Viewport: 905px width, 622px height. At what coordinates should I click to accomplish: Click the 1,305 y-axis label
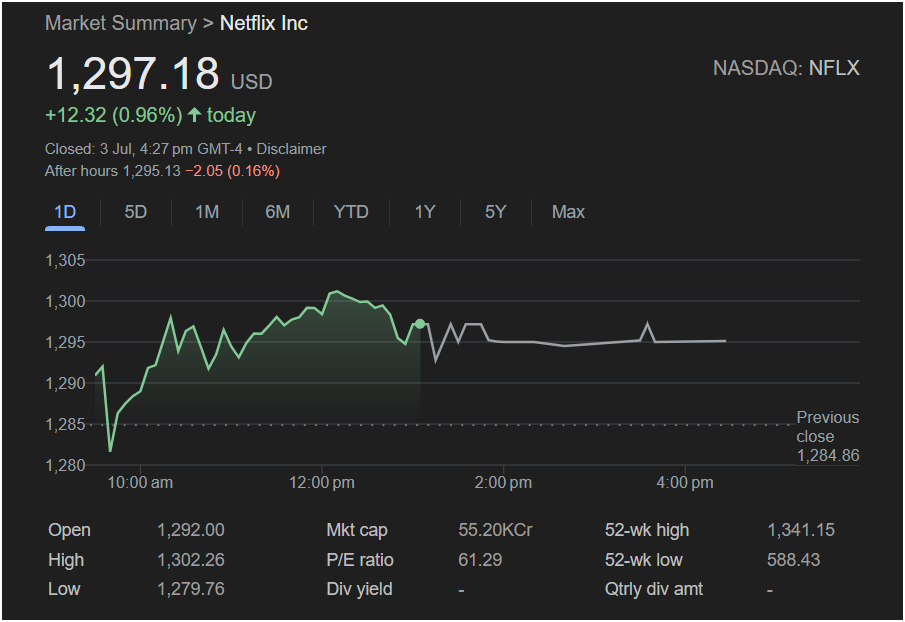click(x=65, y=260)
